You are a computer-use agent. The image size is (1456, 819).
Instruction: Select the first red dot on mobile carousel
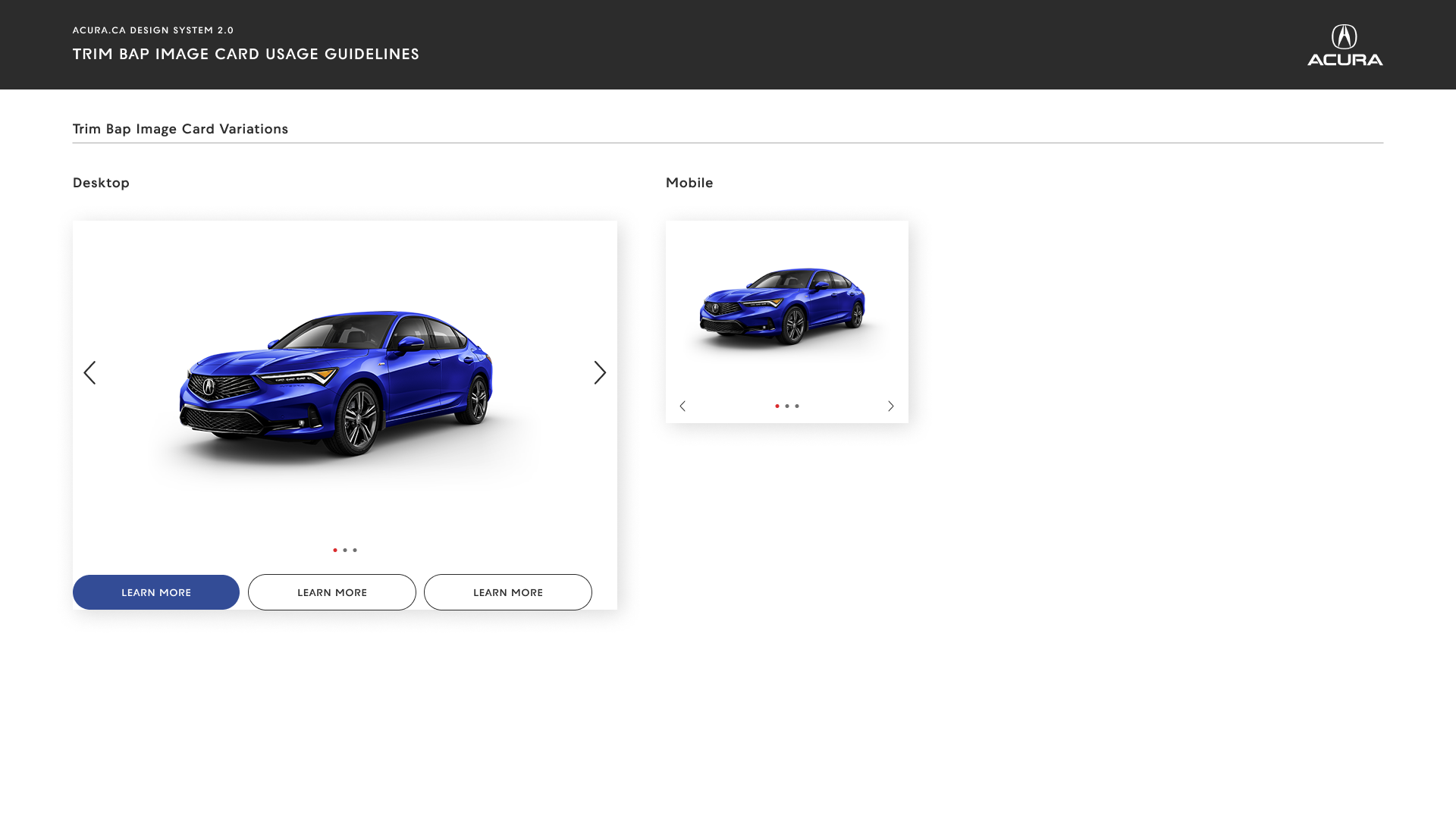777,406
